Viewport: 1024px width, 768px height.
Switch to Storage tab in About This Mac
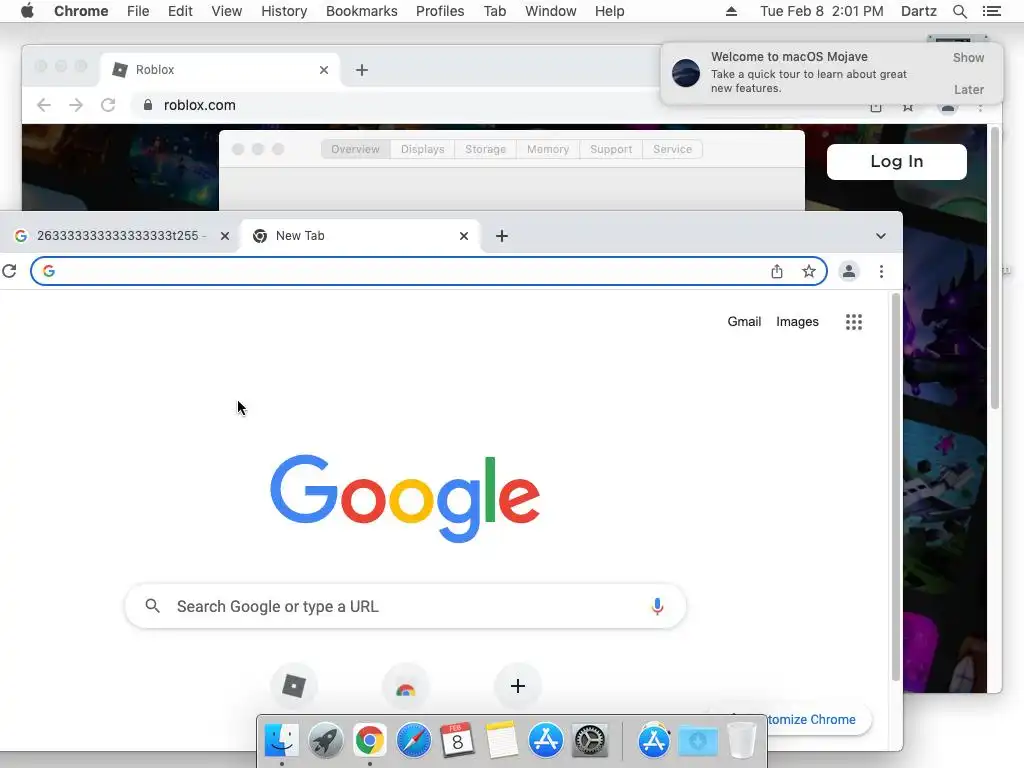coord(485,149)
